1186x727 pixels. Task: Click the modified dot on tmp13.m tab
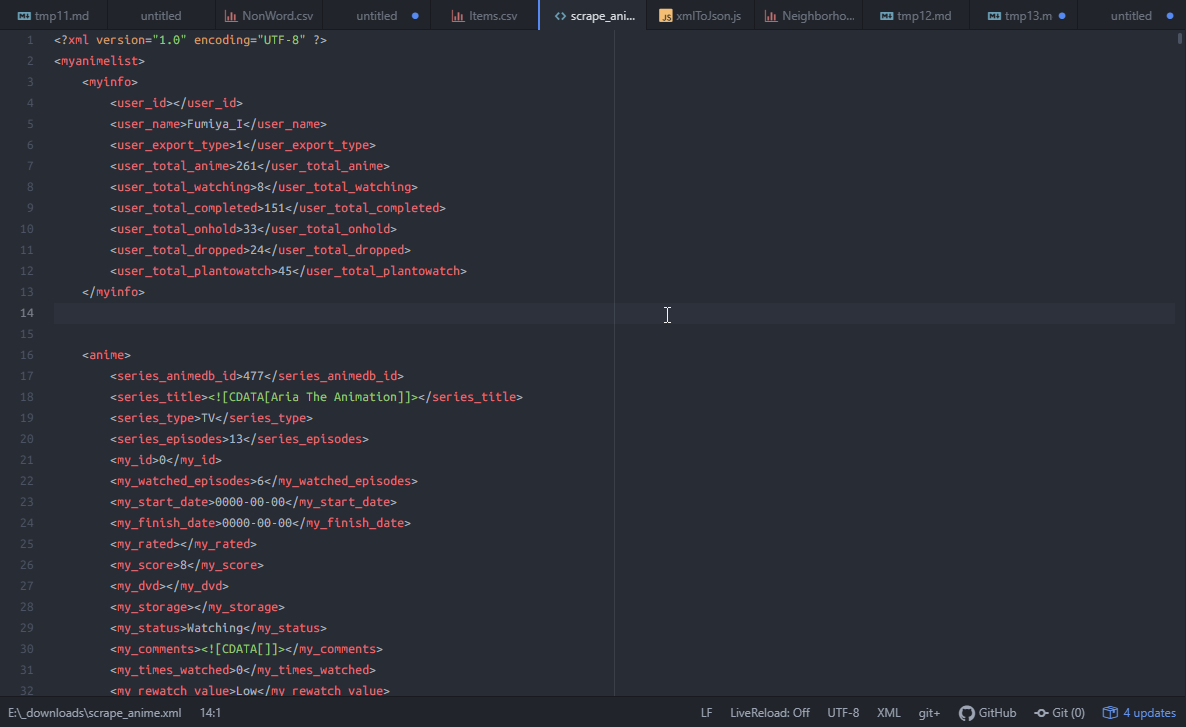[1062, 16]
